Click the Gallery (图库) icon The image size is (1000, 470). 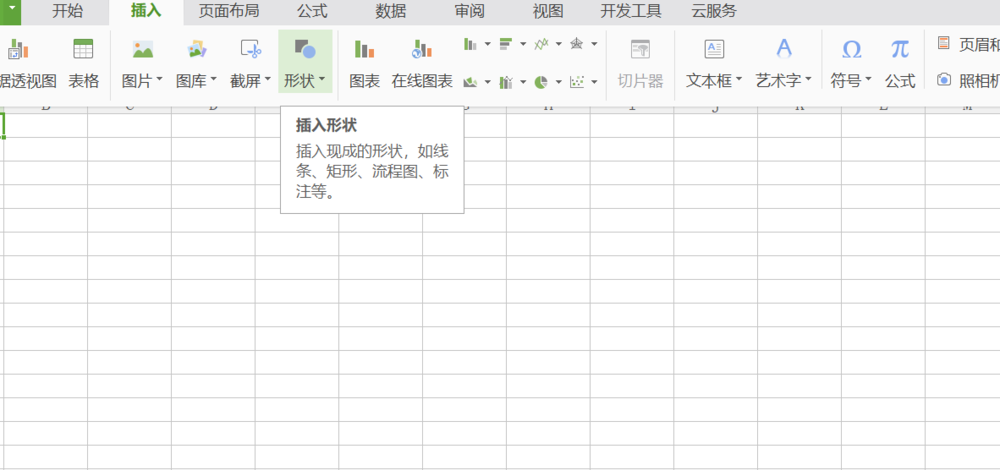click(x=197, y=49)
